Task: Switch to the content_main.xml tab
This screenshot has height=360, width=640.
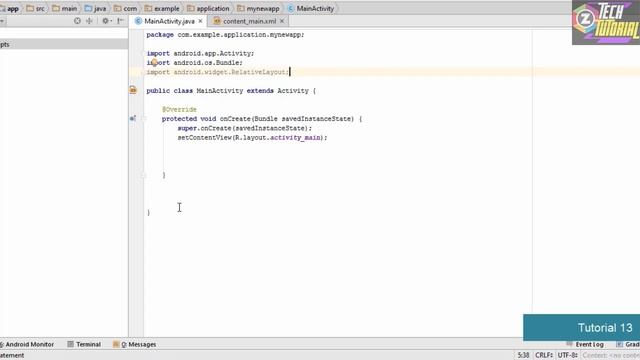Action: pyautogui.click(x=249, y=21)
